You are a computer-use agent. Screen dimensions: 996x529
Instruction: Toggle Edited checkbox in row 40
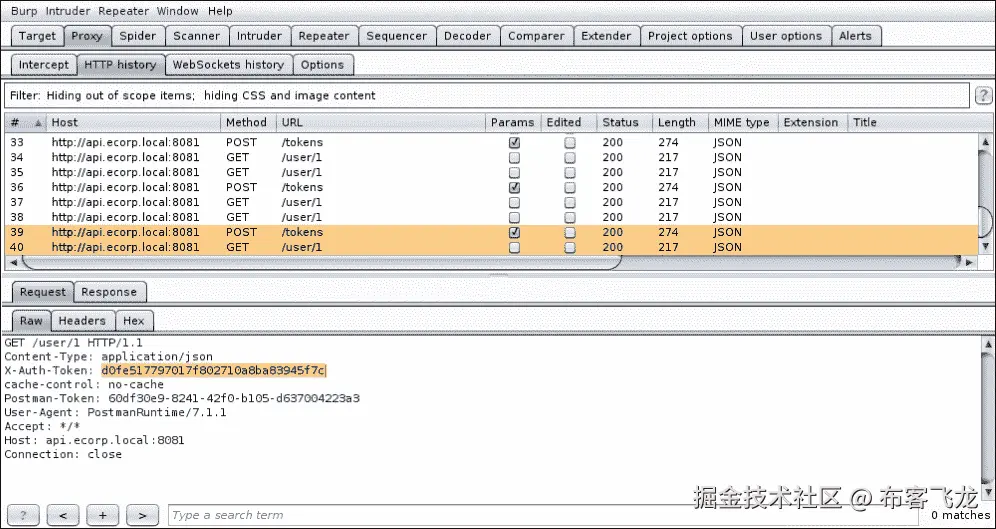[x=570, y=247]
